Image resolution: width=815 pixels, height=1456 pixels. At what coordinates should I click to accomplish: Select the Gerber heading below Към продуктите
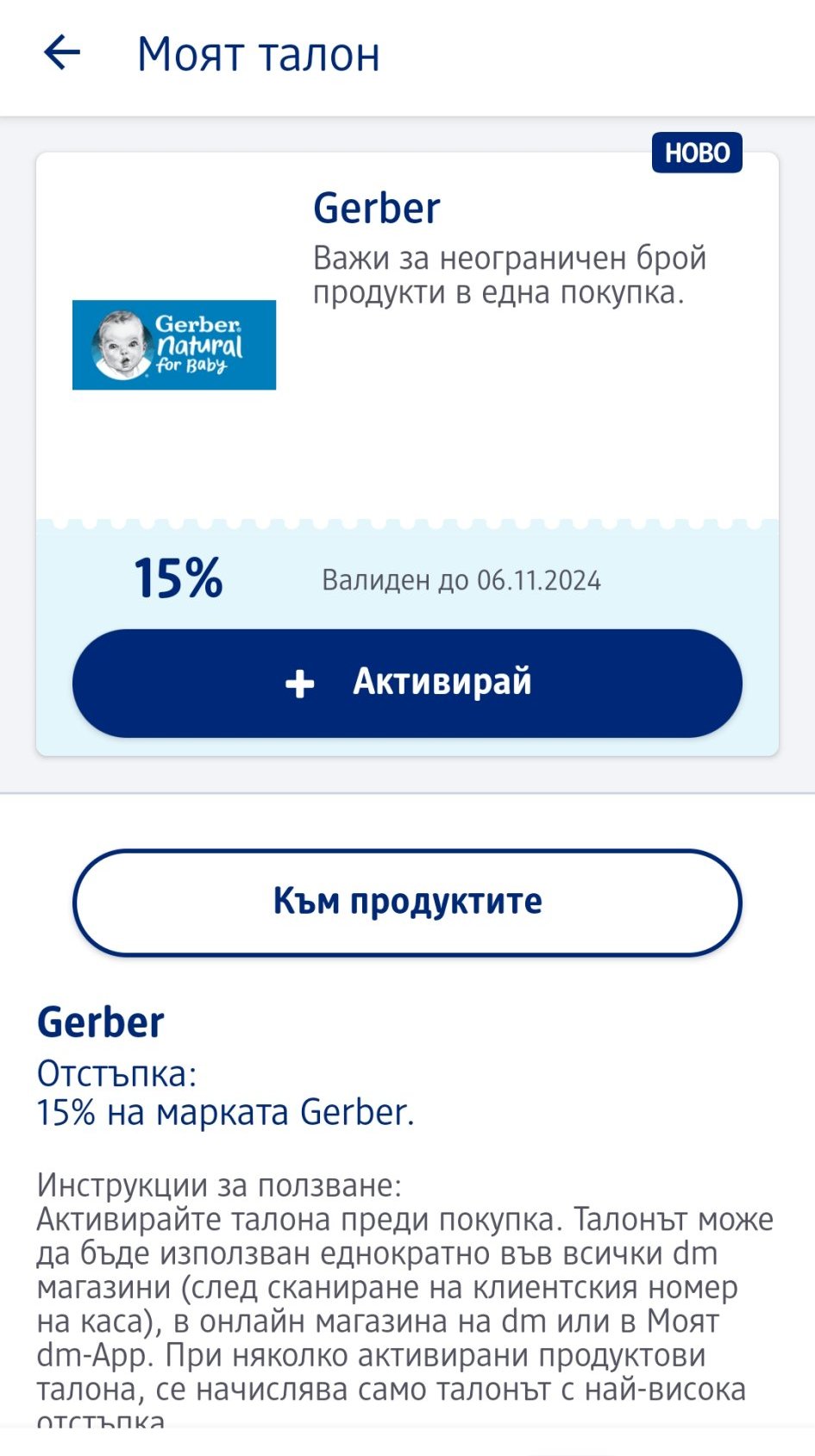[x=100, y=1023]
